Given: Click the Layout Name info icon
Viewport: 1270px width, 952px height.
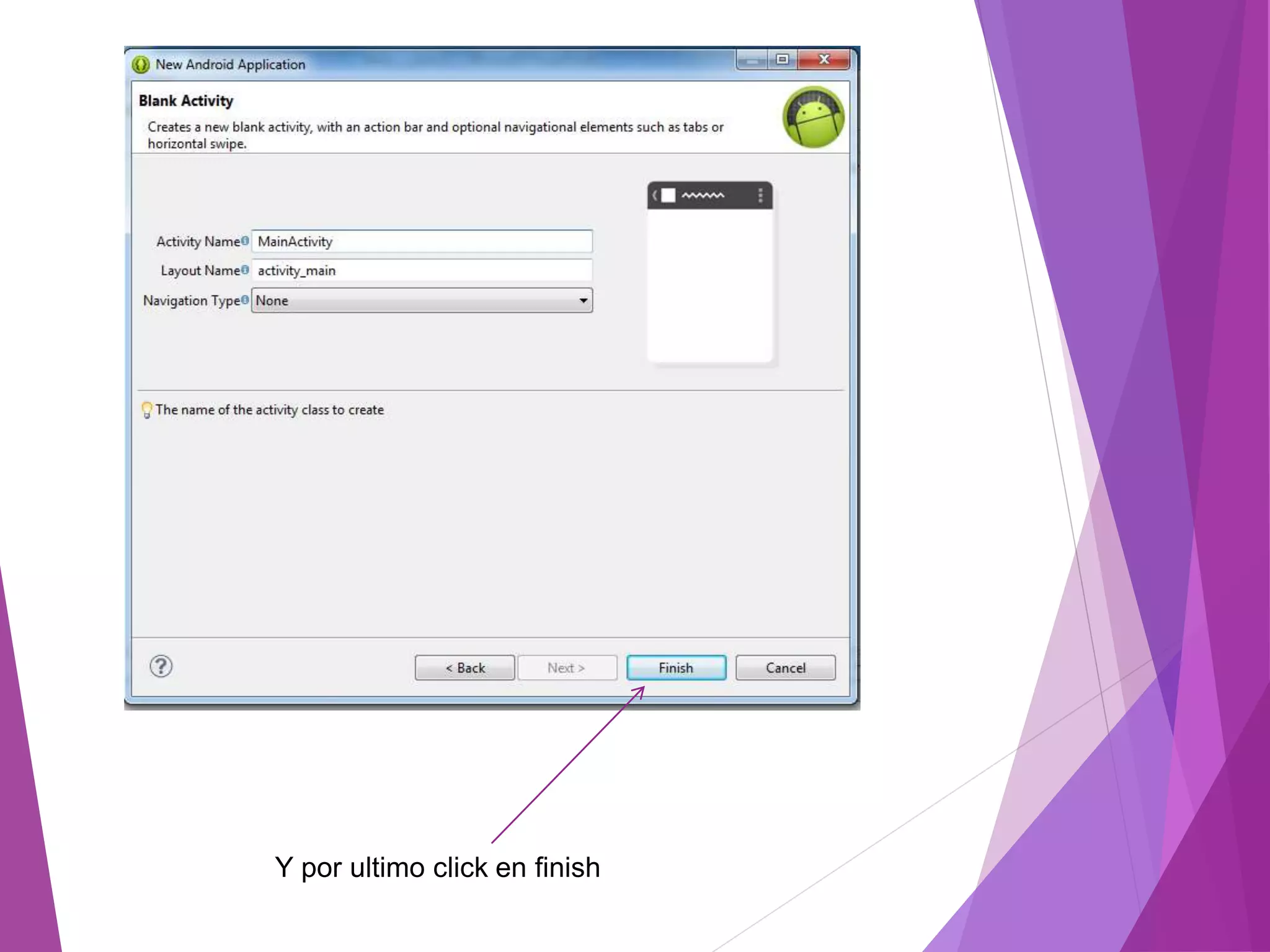Looking at the screenshot, I should point(245,270).
